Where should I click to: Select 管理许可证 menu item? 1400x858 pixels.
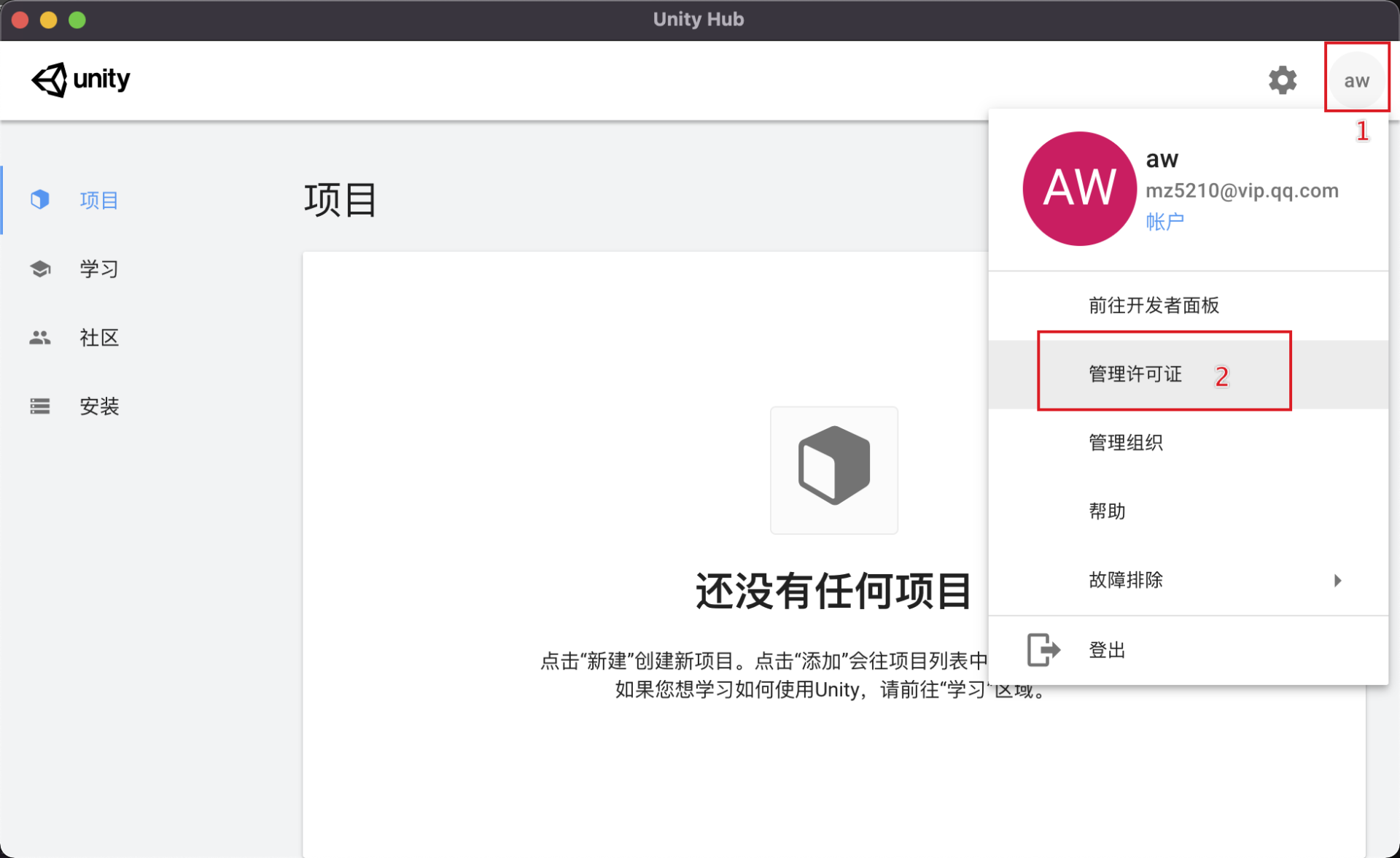point(1189,374)
